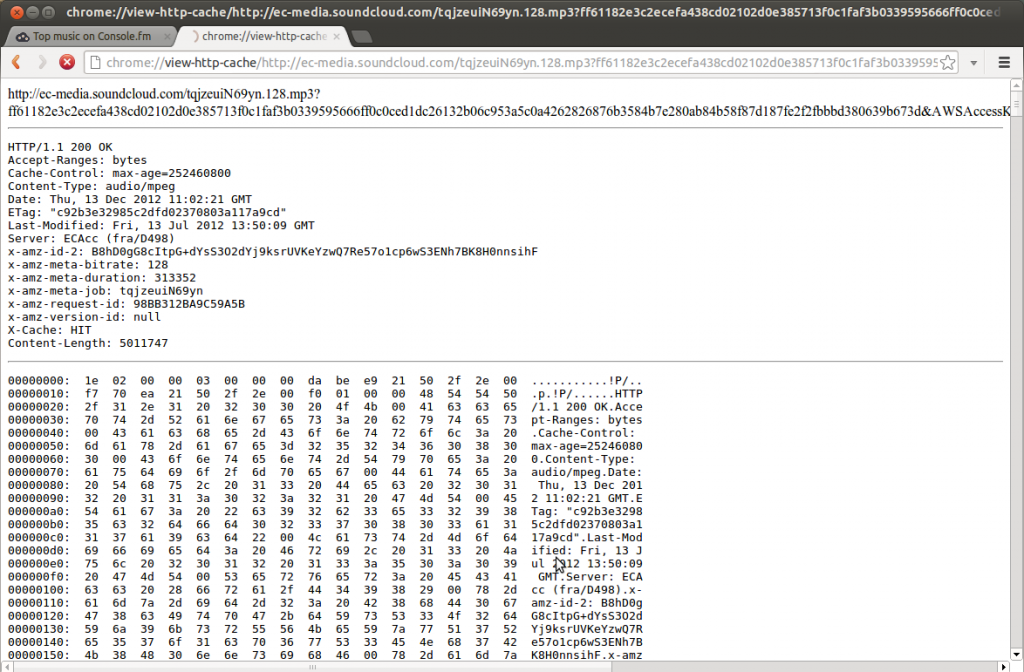This screenshot has height=672, width=1024.
Task: Focus the address bar URL field
Action: [520, 63]
